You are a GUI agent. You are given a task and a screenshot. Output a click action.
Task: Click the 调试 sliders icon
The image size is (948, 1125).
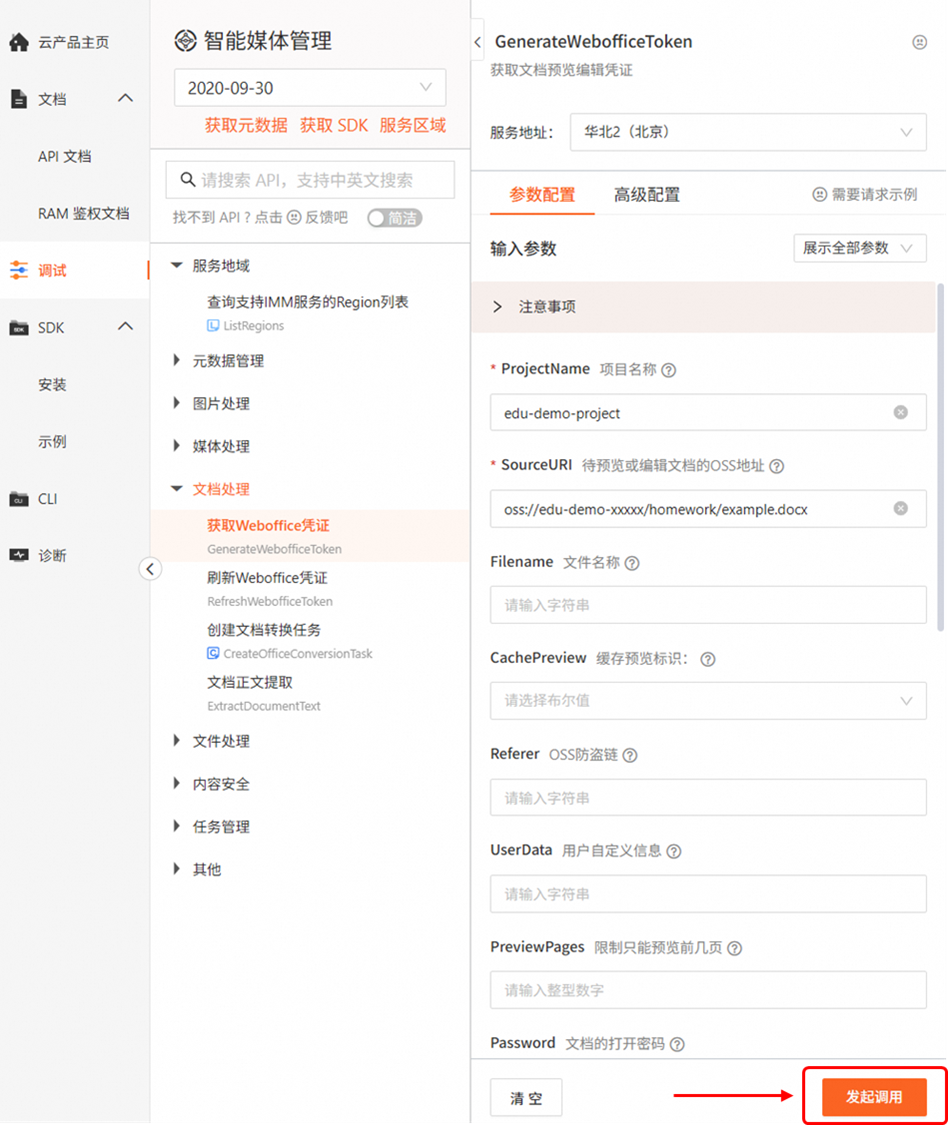[19, 270]
